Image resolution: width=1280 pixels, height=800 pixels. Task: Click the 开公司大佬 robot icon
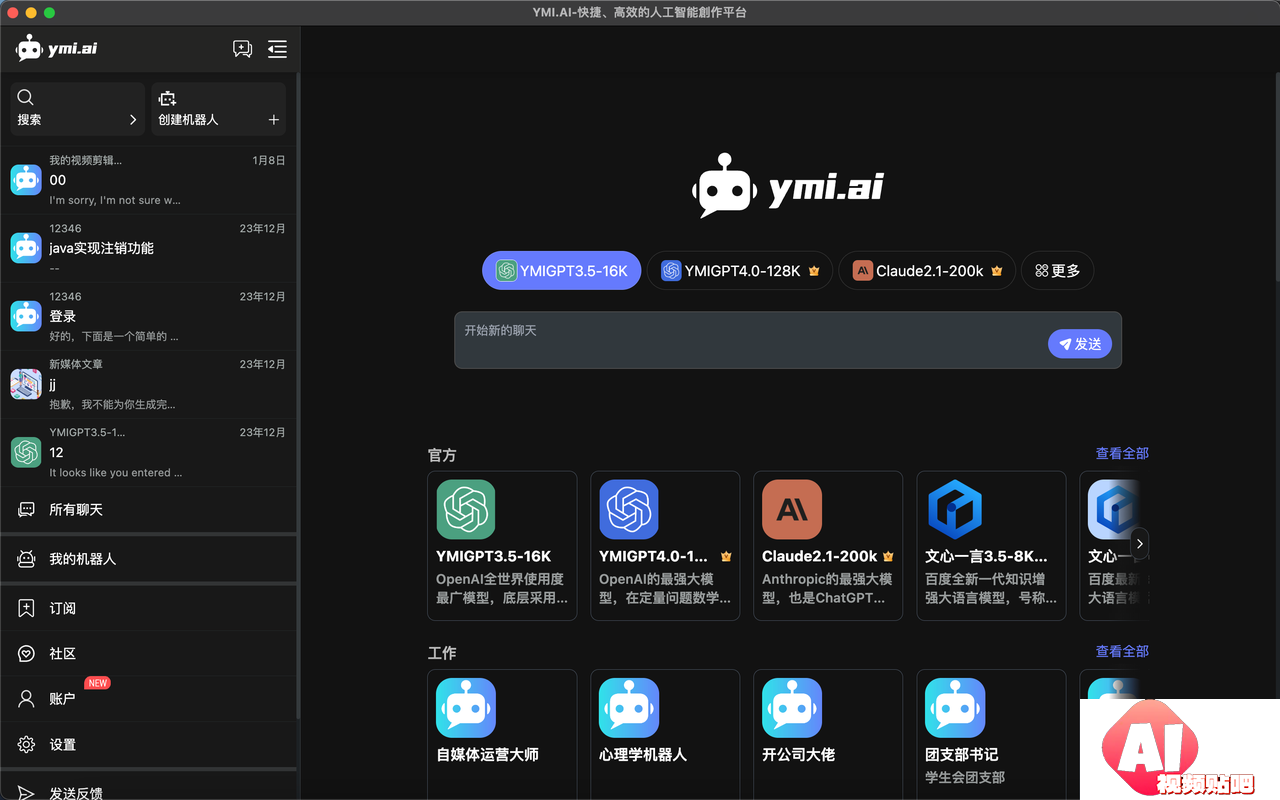click(x=792, y=707)
